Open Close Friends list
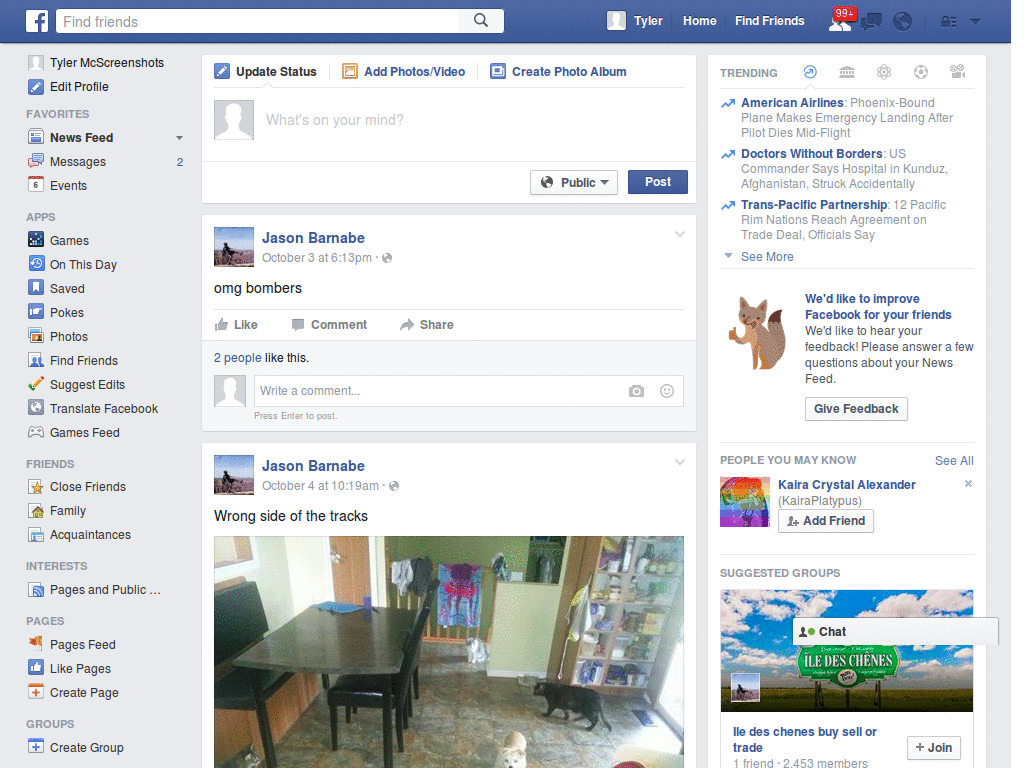 click(x=77, y=487)
